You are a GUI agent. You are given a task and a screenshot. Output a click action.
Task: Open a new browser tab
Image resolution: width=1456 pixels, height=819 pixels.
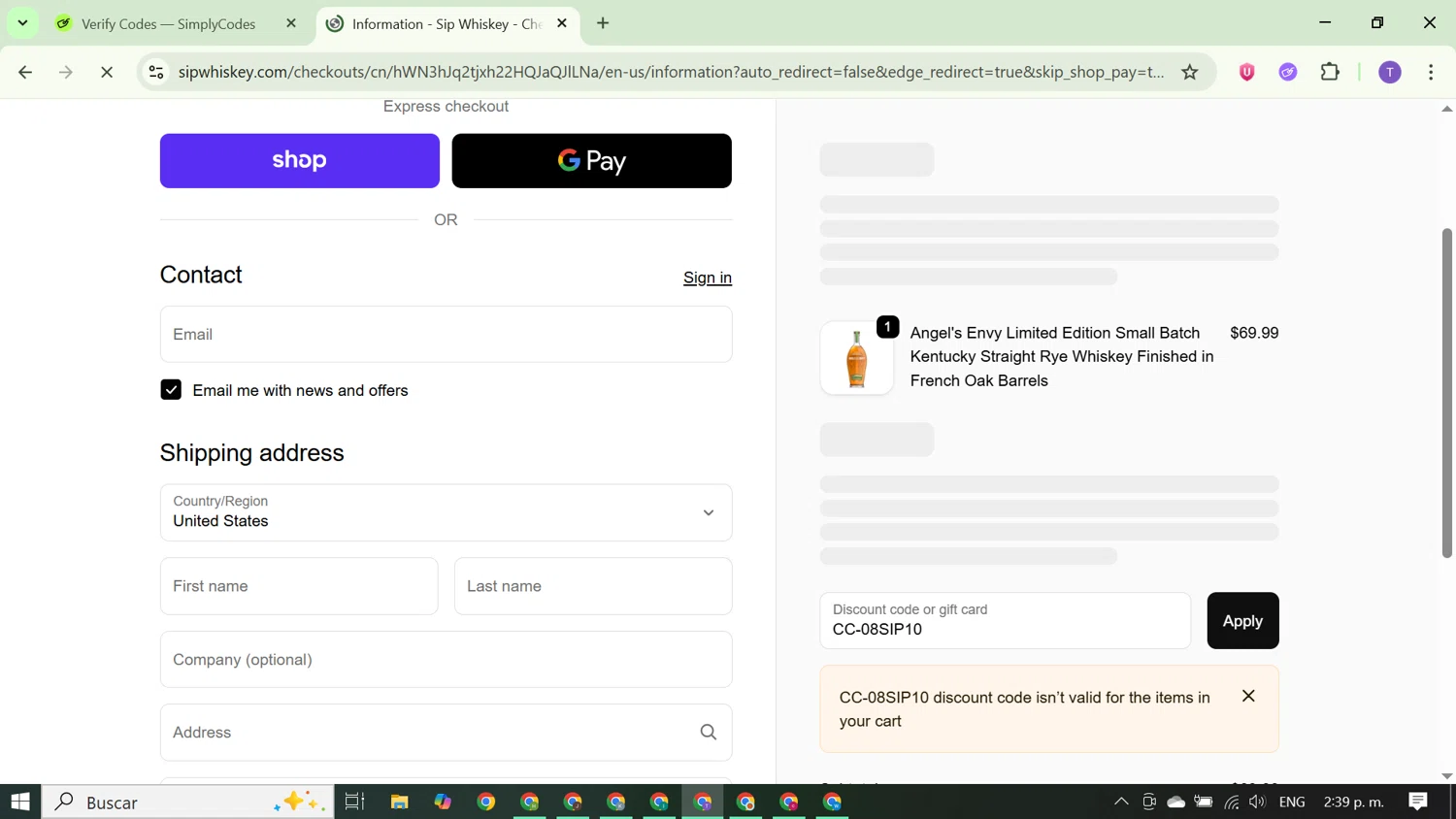pos(603,23)
